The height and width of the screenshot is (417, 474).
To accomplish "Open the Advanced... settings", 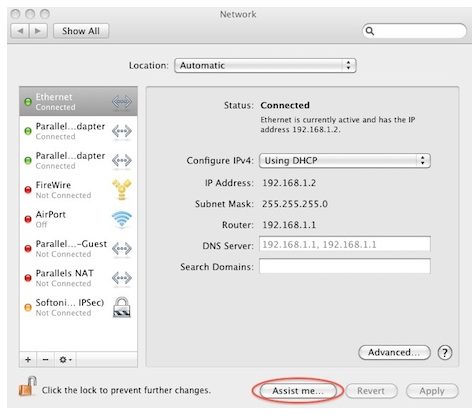I will click(x=394, y=352).
